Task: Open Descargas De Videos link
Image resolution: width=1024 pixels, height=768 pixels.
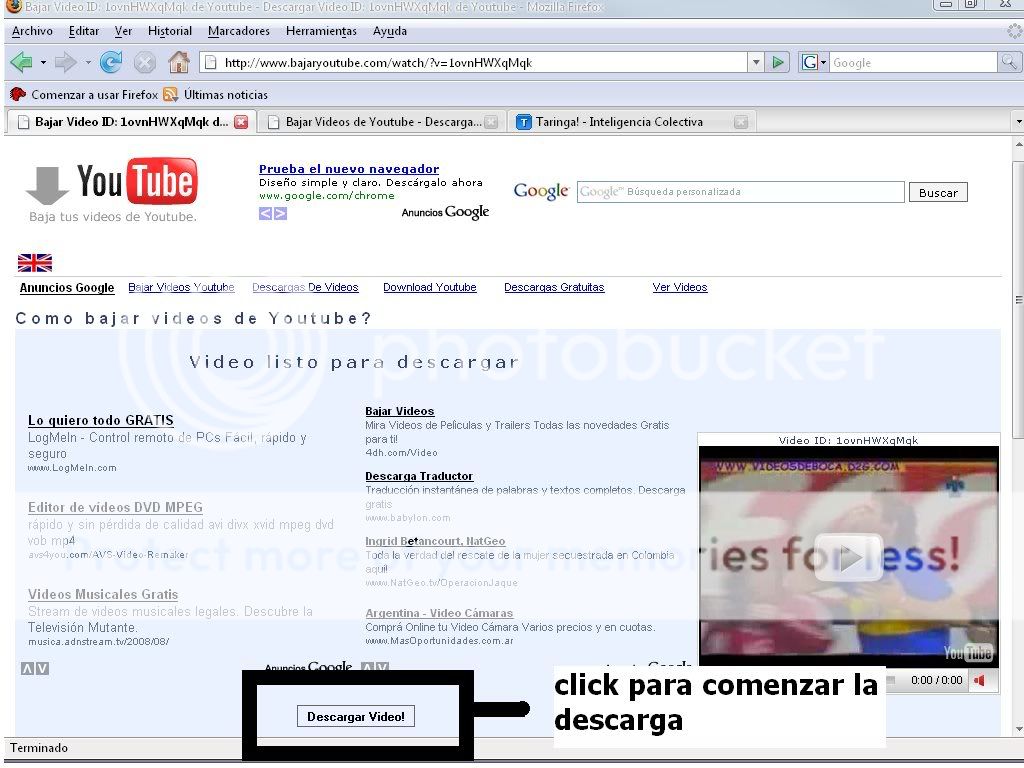Action: (x=305, y=287)
